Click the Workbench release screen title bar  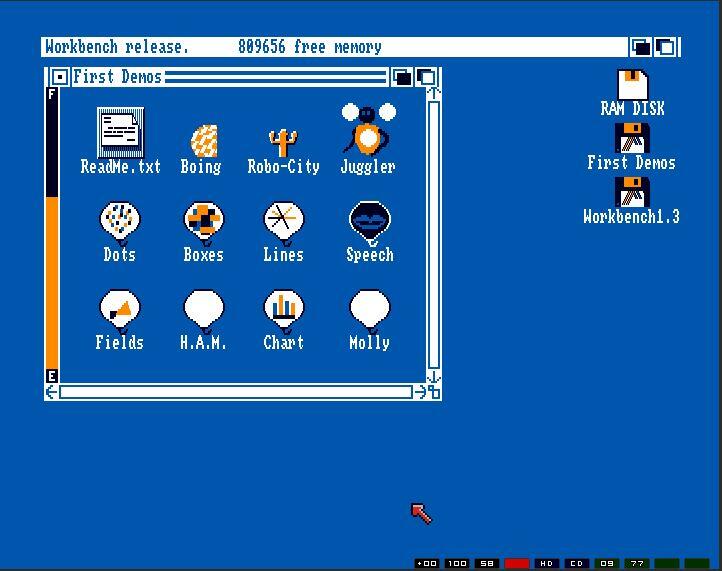(335, 47)
